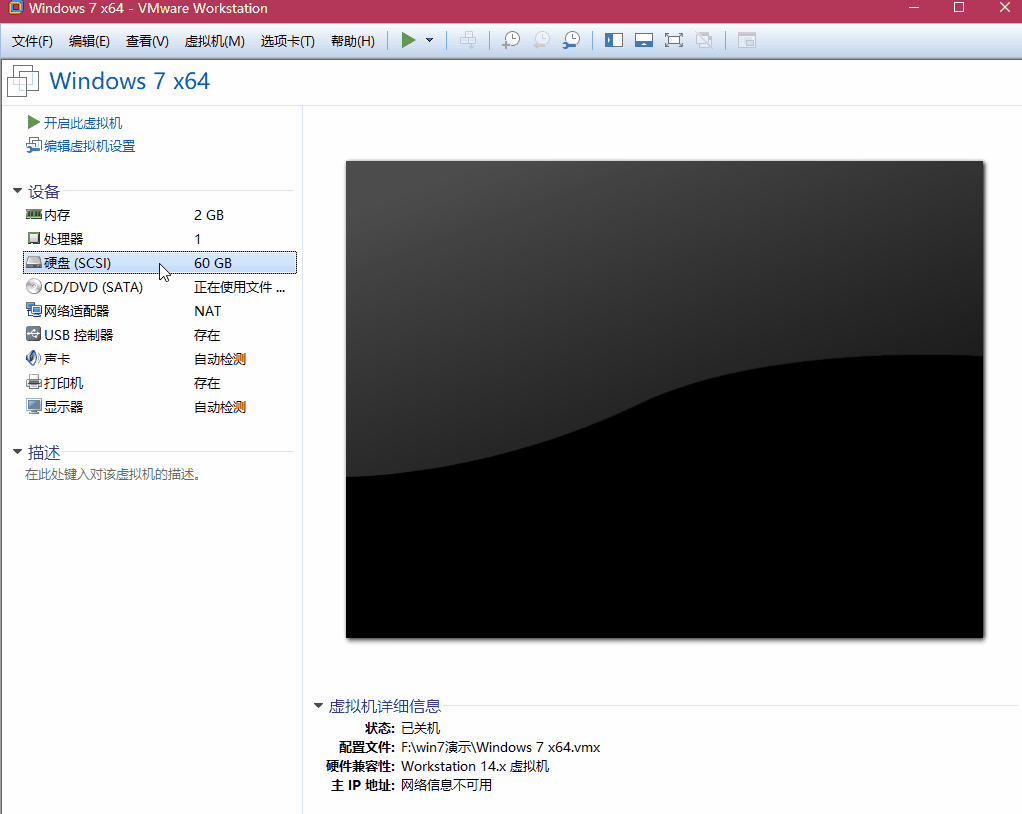Image resolution: width=1022 pixels, height=814 pixels.
Task: Click the 60 GB disk size value
Action: (x=212, y=263)
